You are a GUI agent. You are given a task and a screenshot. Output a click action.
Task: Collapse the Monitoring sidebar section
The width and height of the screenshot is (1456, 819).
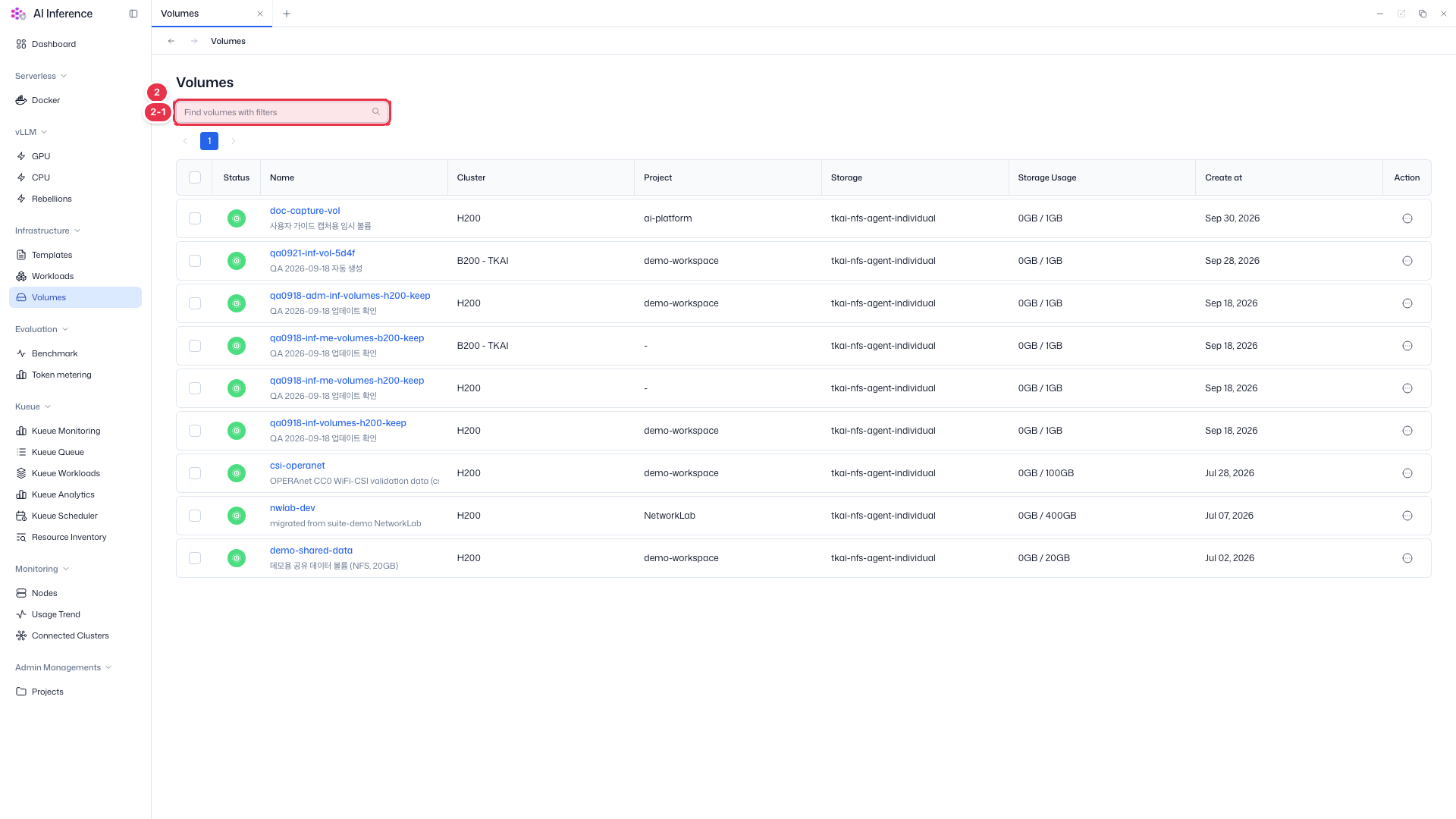pyautogui.click(x=42, y=569)
